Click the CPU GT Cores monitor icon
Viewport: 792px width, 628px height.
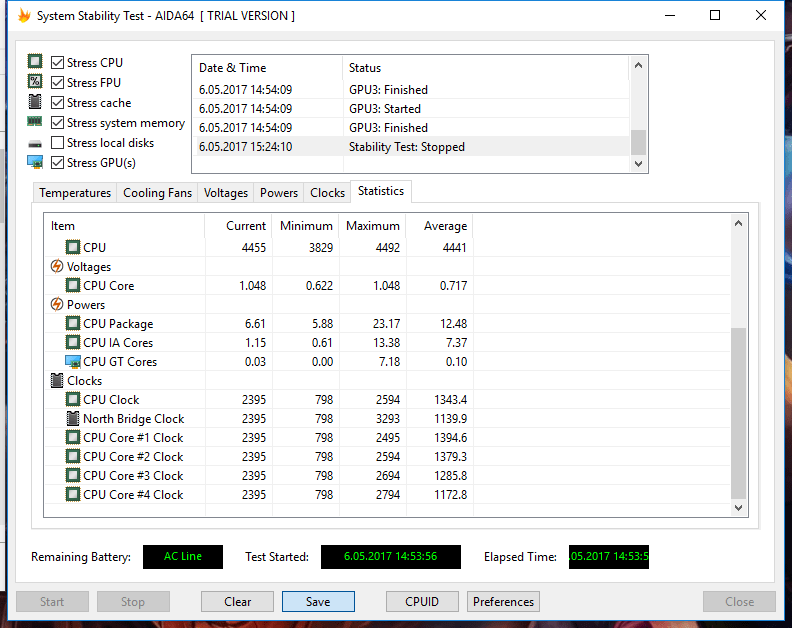point(73,362)
